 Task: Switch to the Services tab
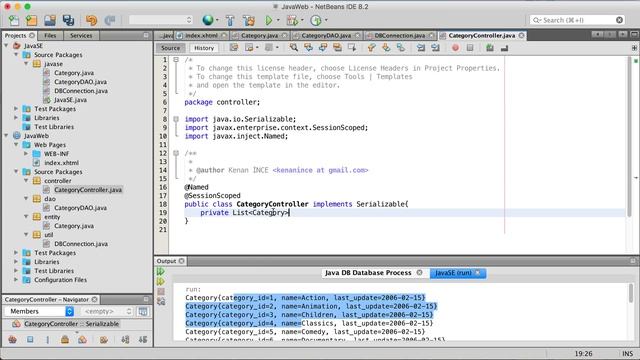(81, 36)
